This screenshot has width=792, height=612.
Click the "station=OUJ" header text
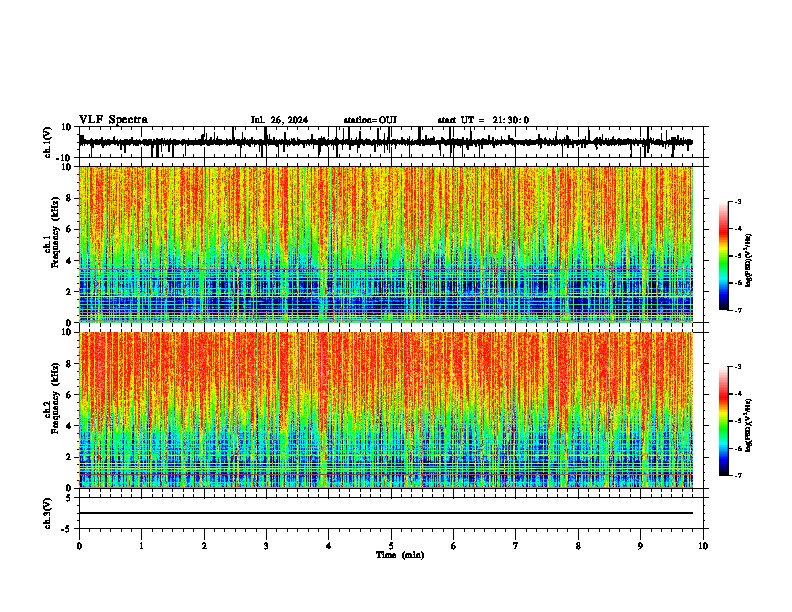[370, 120]
